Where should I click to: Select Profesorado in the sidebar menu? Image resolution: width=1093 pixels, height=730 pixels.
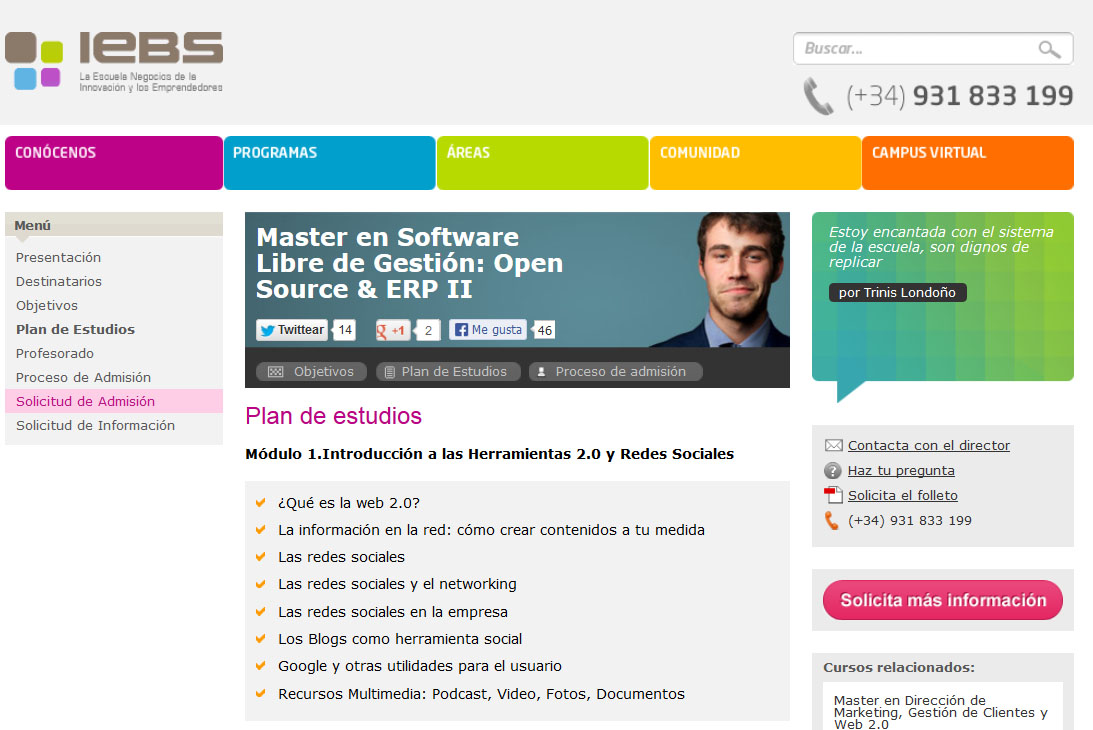tap(54, 353)
